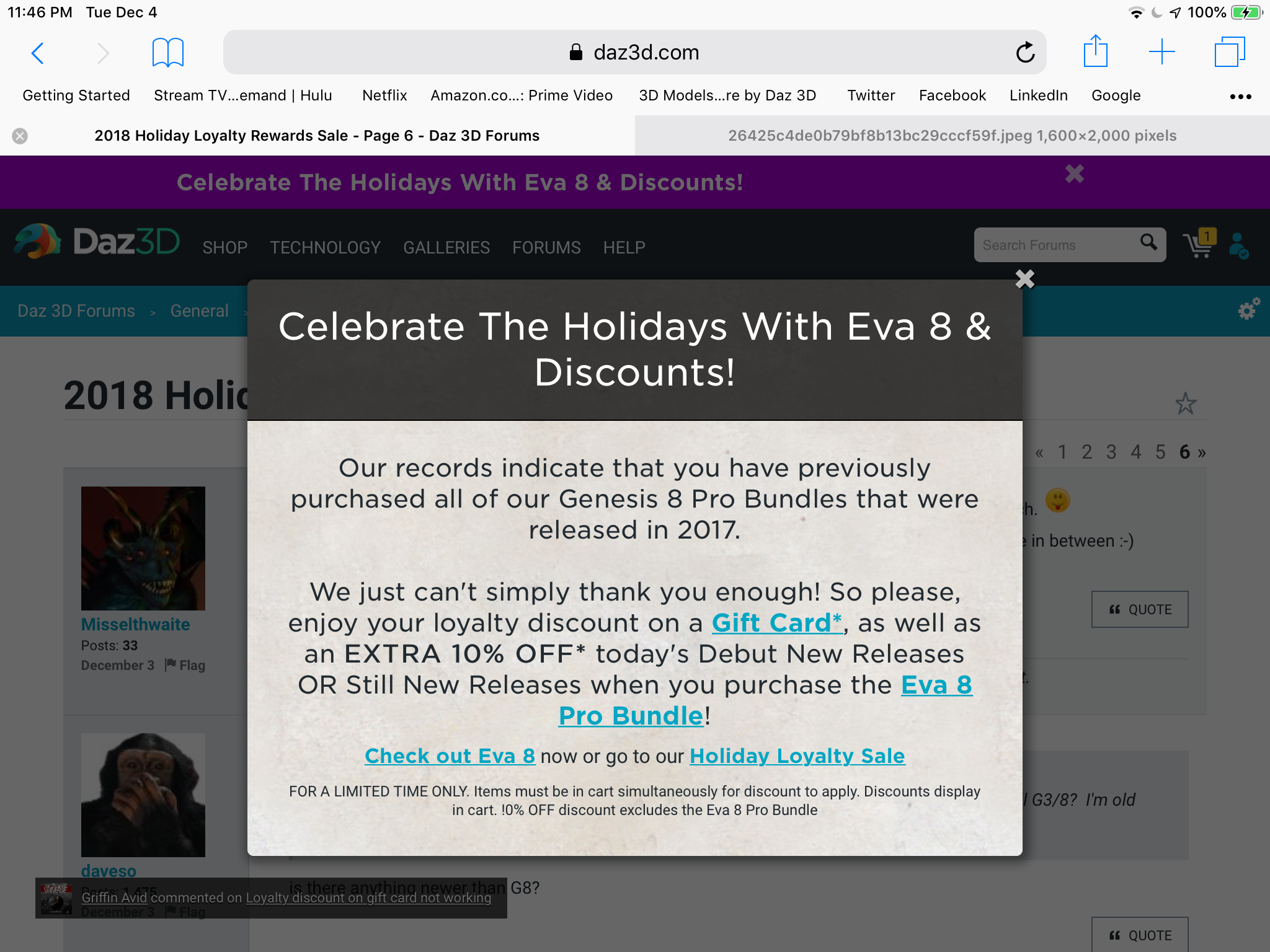The height and width of the screenshot is (952, 1270).
Task: Tap the Safari back arrow
Action: click(38, 53)
